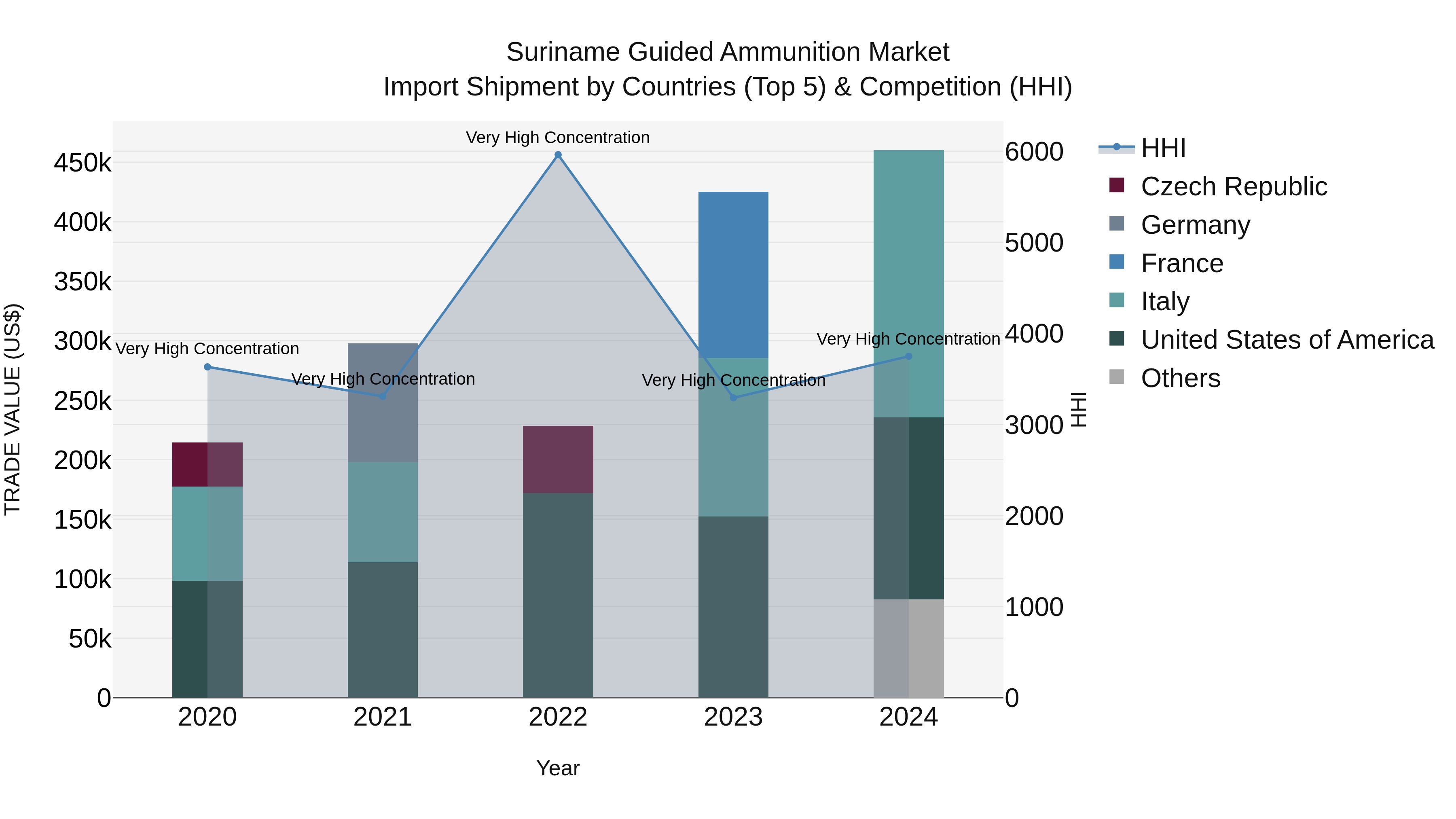The image size is (1456, 819).
Task: Click the Italy bar segment in 2021
Action: 383,512
